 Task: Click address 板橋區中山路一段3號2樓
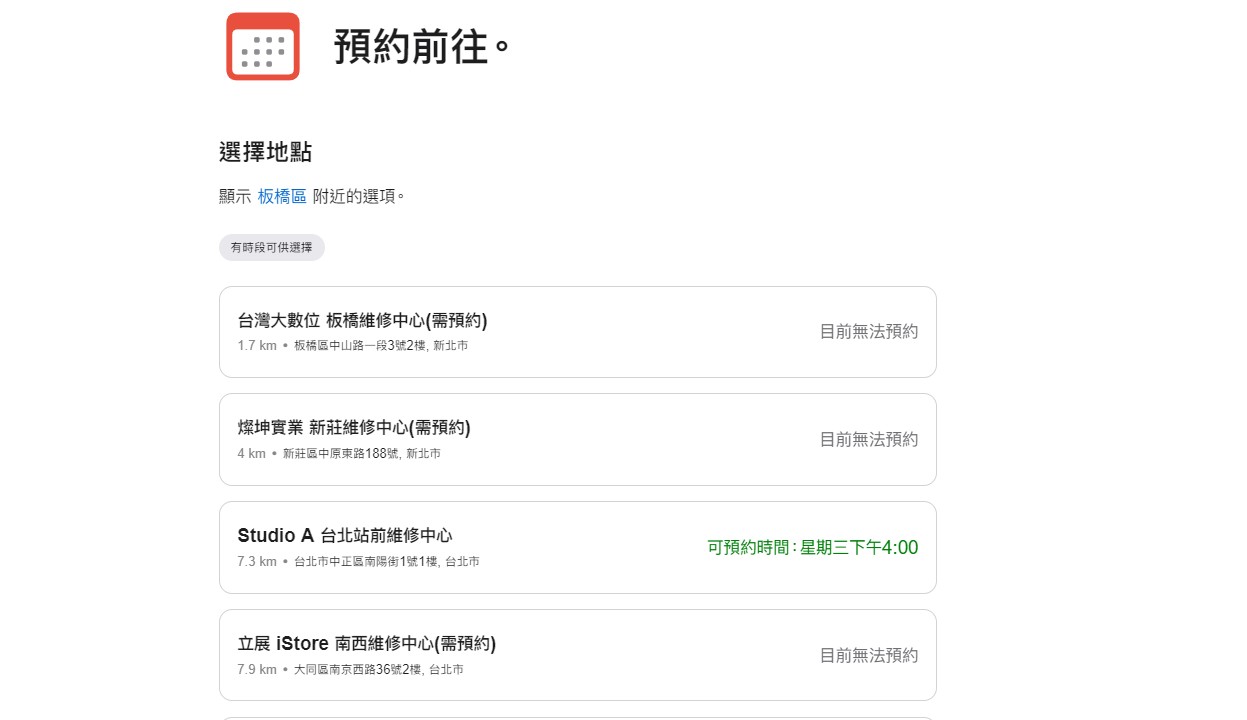381,346
